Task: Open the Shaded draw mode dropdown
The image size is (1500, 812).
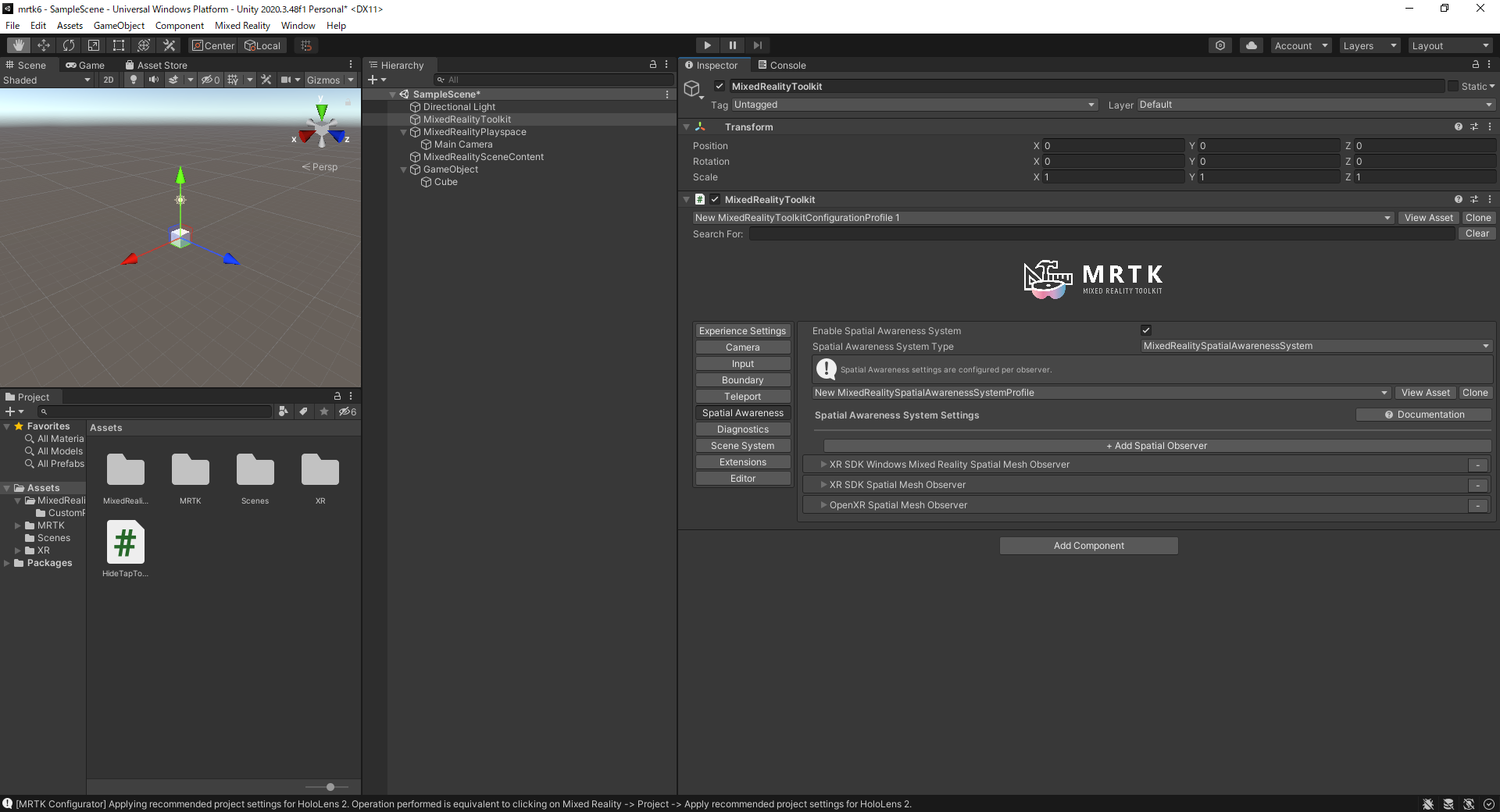Action: point(47,80)
